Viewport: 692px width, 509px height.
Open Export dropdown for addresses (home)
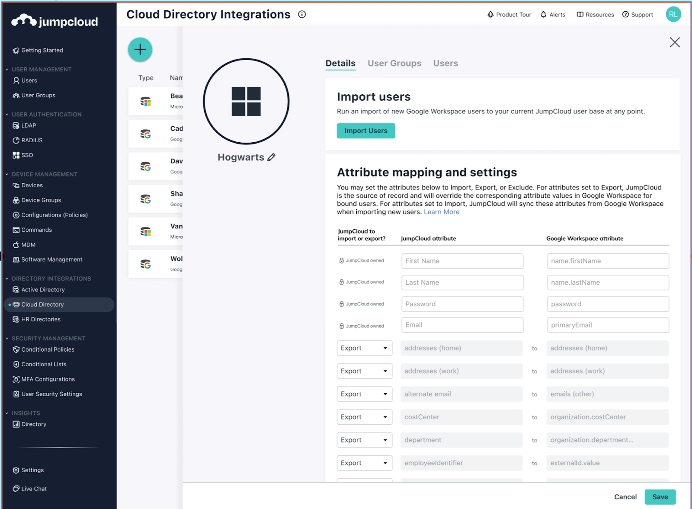[364, 348]
